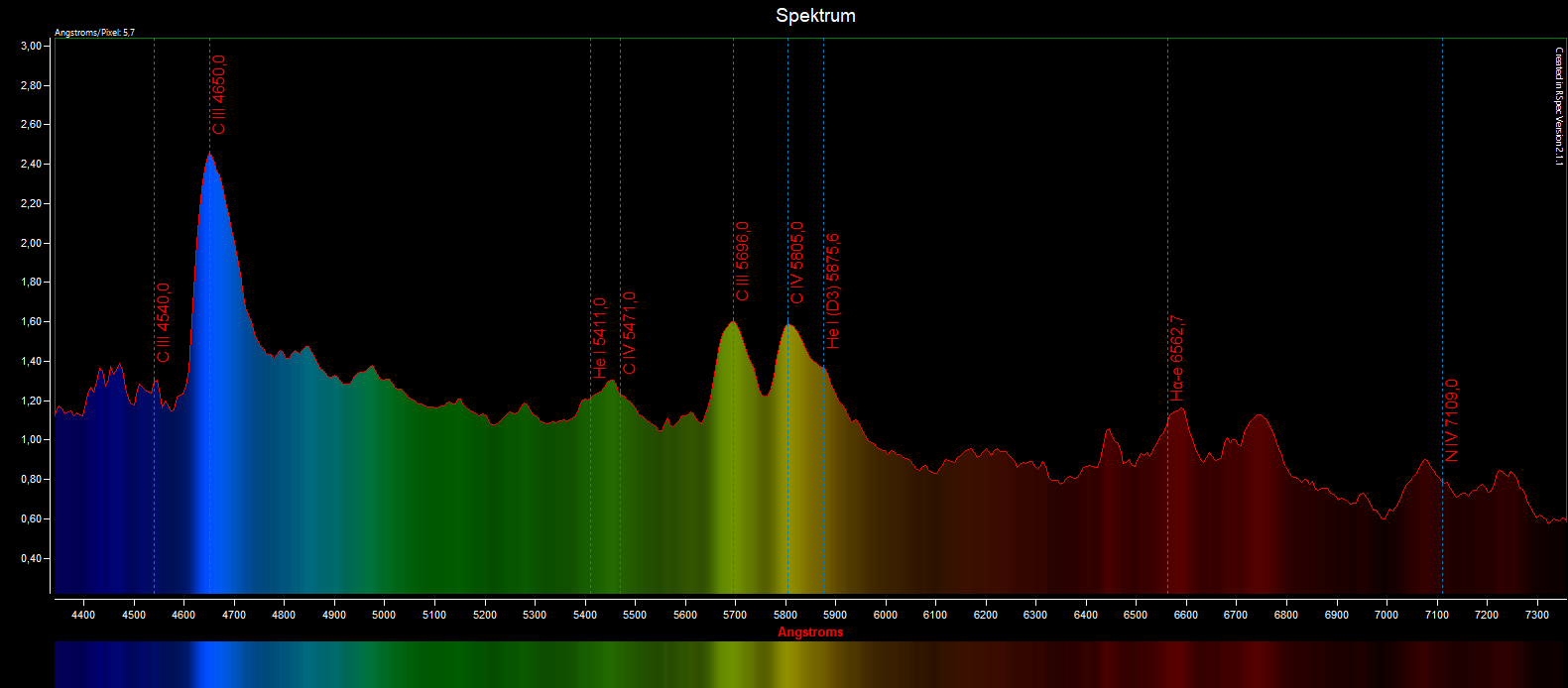Select x-axis tick label "4900"
Screen dimensions: 1568x688
(x=334, y=615)
